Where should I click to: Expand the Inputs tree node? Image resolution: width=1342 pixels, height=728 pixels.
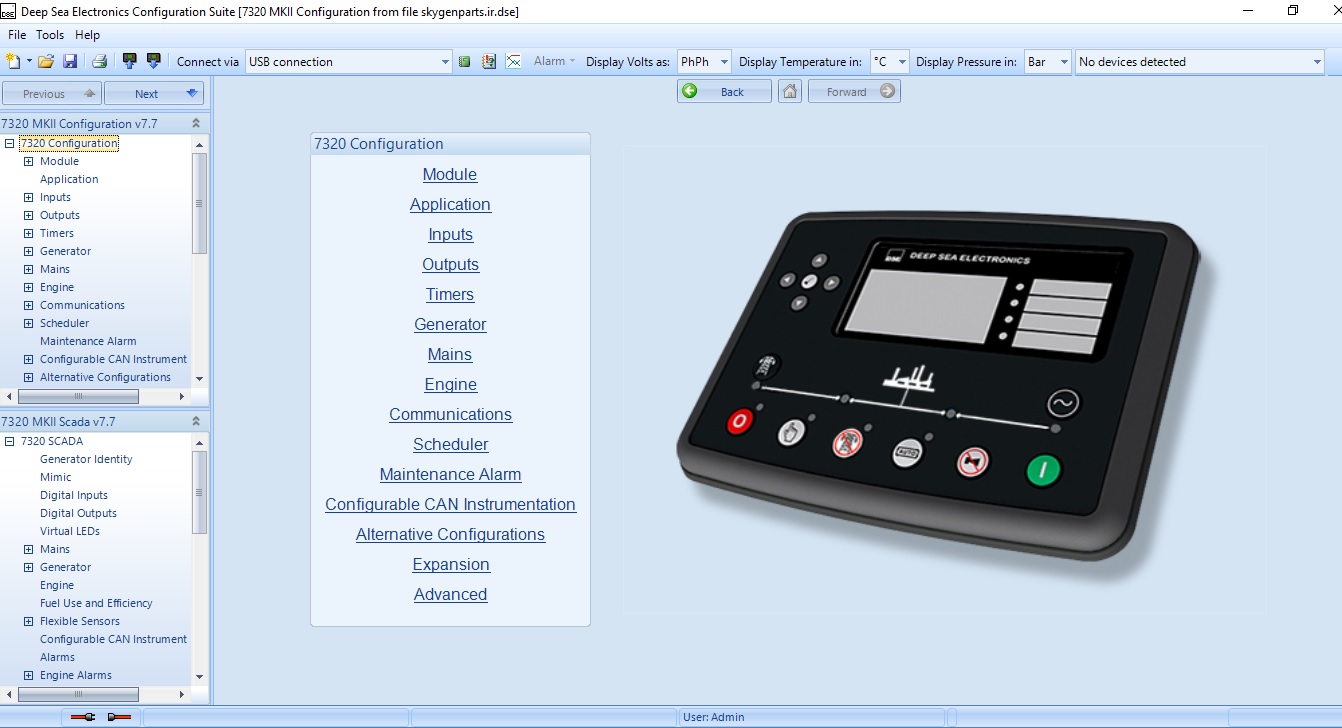tap(29, 197)
